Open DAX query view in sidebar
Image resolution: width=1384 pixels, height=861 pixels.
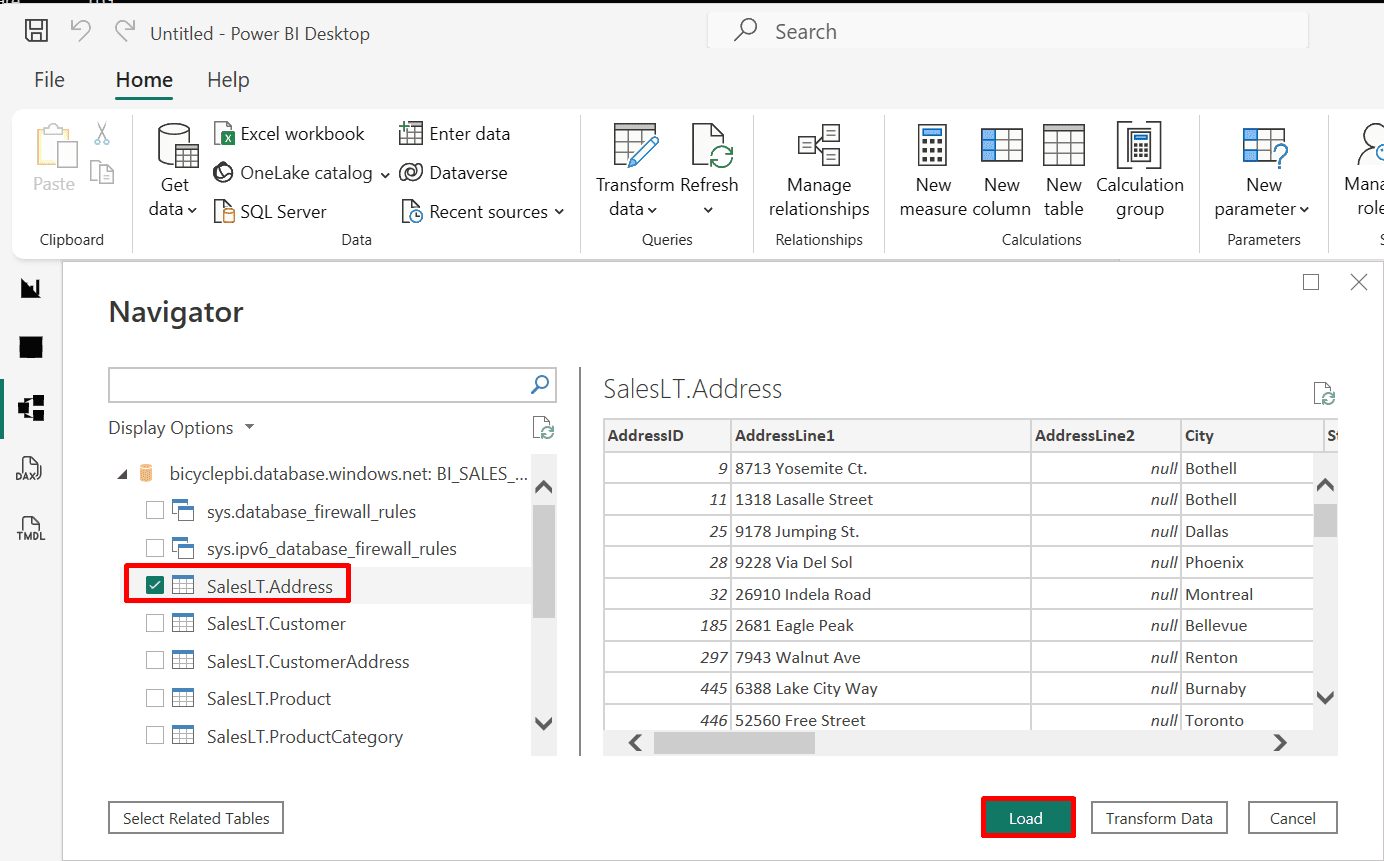[31, 469]
